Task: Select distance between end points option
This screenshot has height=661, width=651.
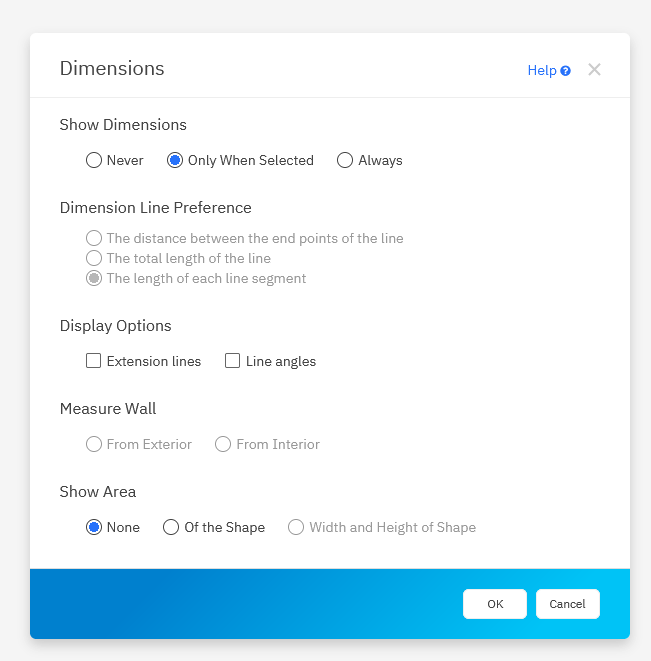Action: click(x=94, y=238)
